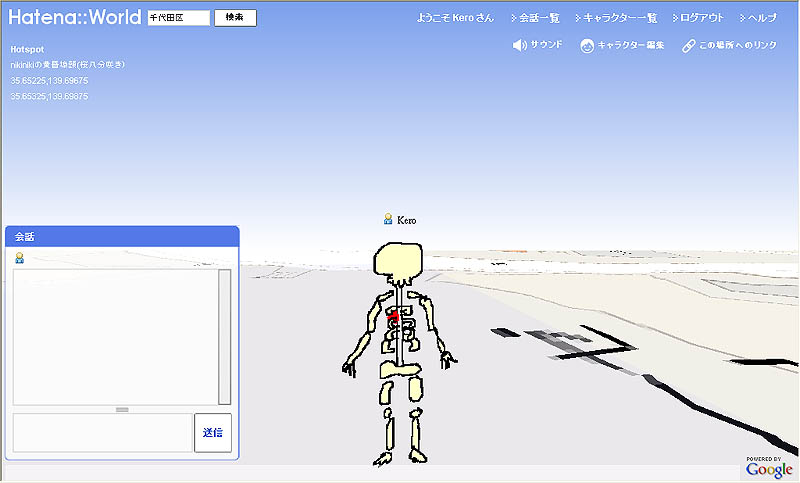Click the chat panel resize handle
This screenshot has height=483, width=800.
pos(122,410)
